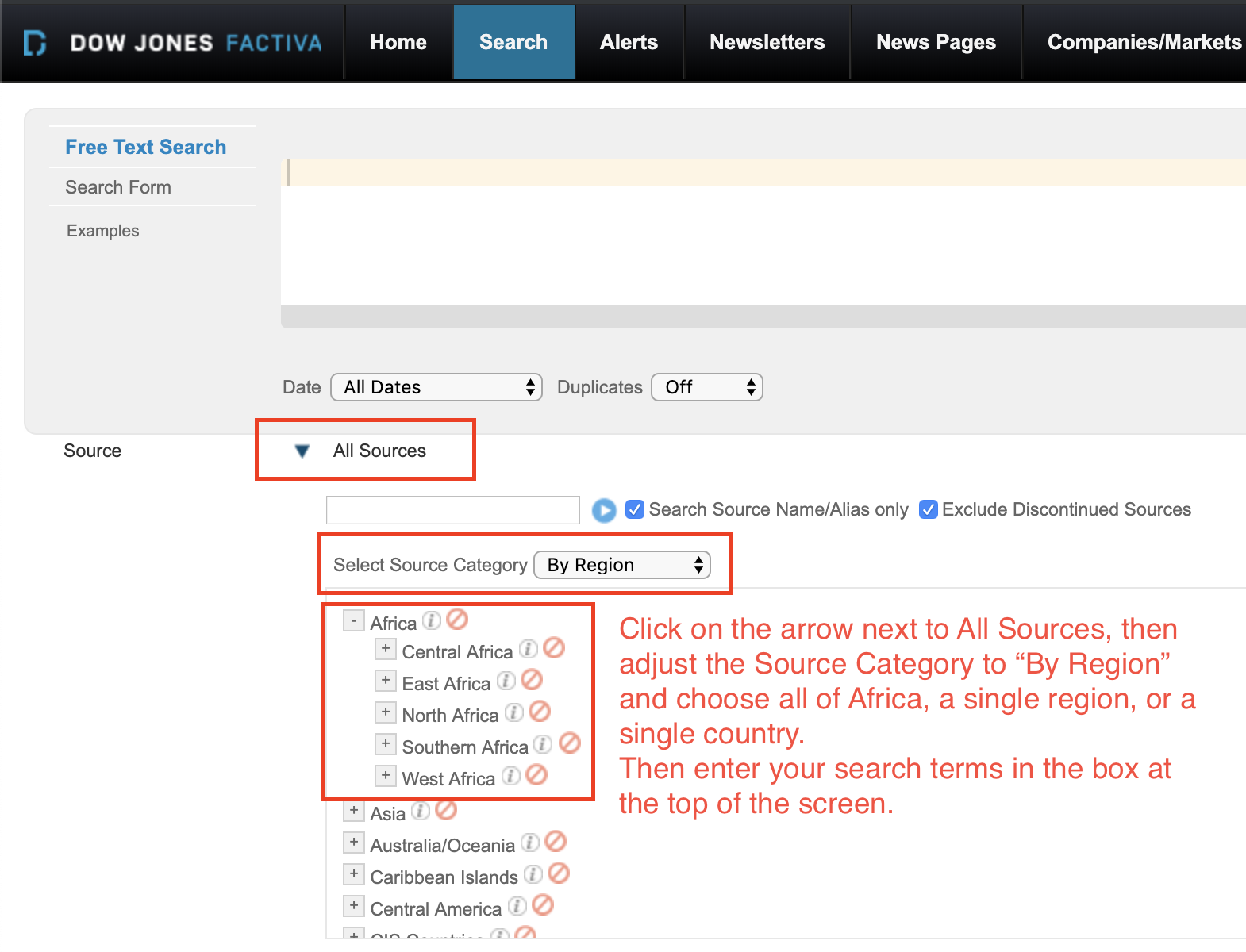Expand the North Africa node
1246x952 pixels.
click(386, 712)
